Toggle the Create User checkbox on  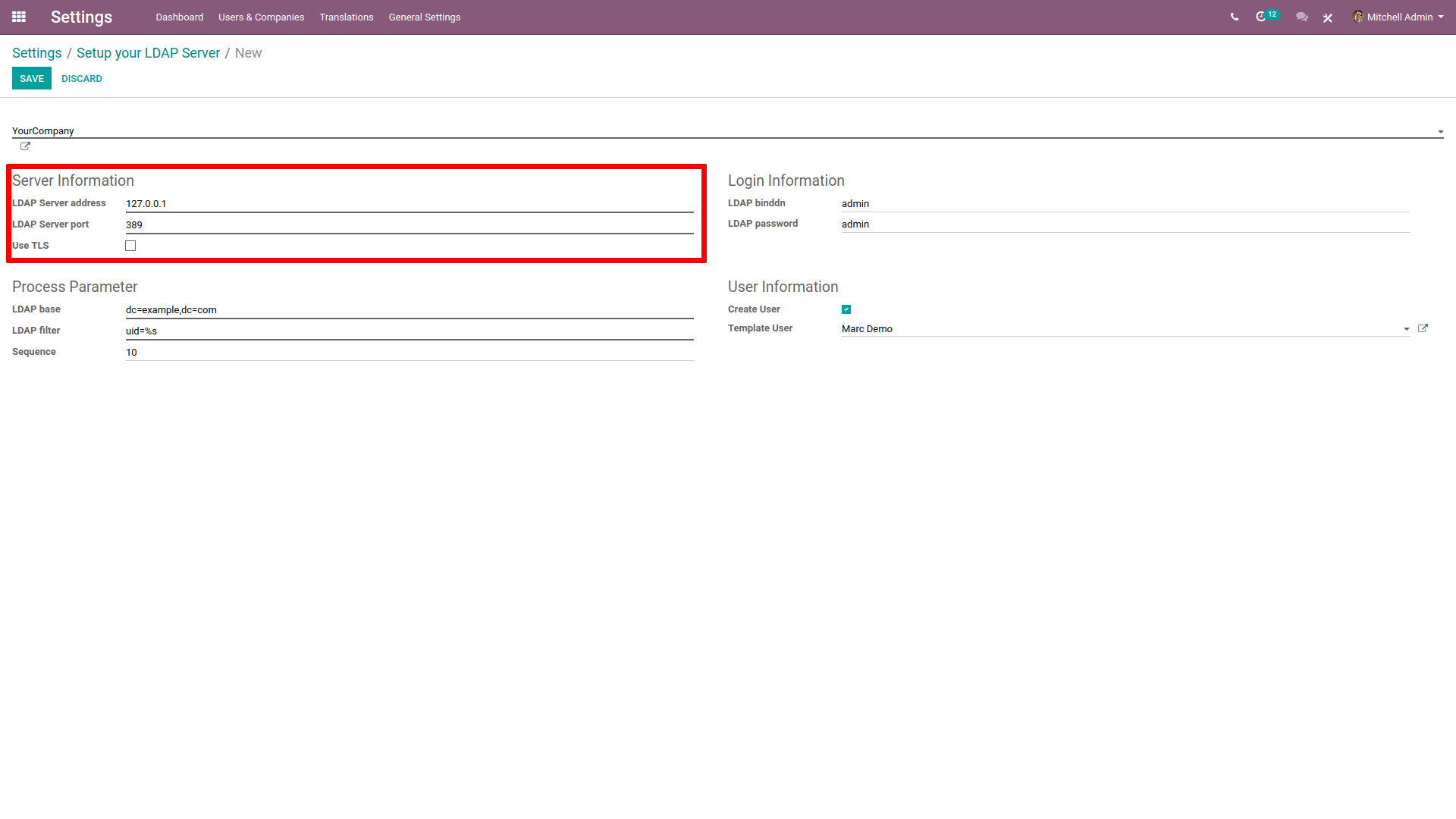coord(847,309)
